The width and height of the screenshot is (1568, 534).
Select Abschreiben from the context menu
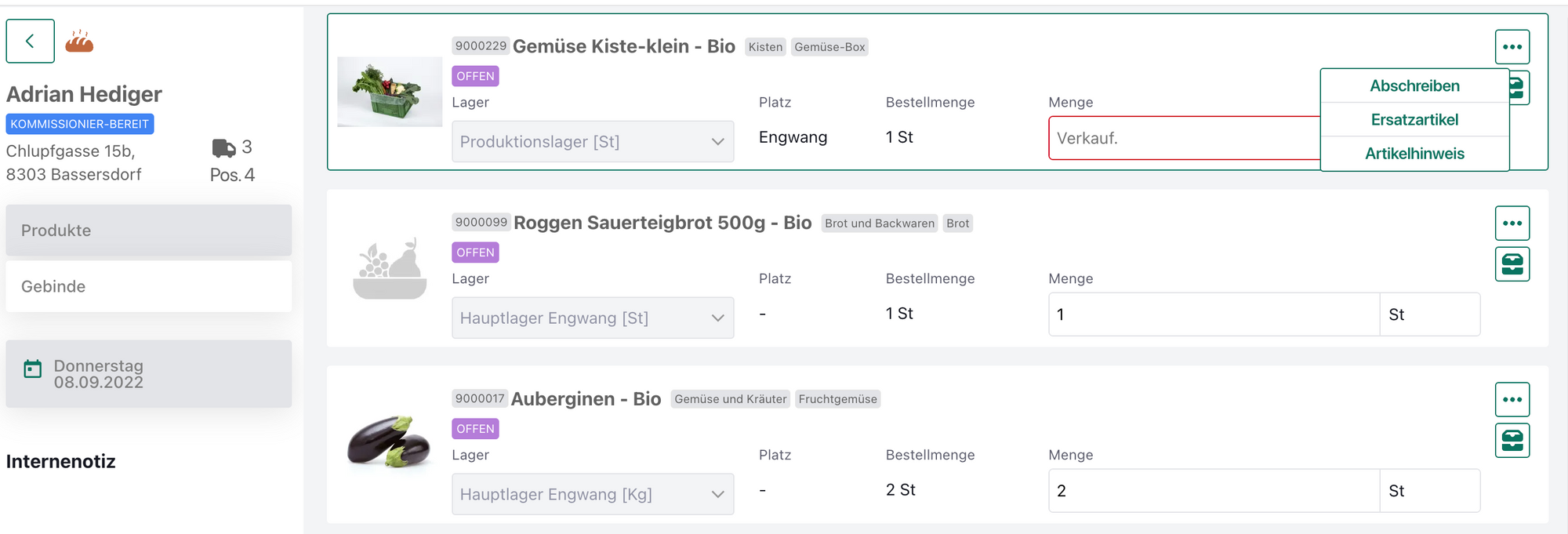point(1414,86)
